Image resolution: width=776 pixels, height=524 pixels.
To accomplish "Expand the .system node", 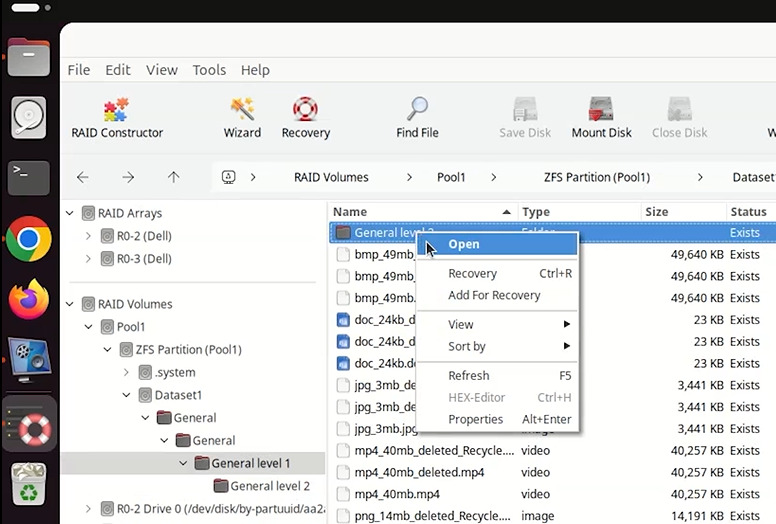I will point(126,373).
